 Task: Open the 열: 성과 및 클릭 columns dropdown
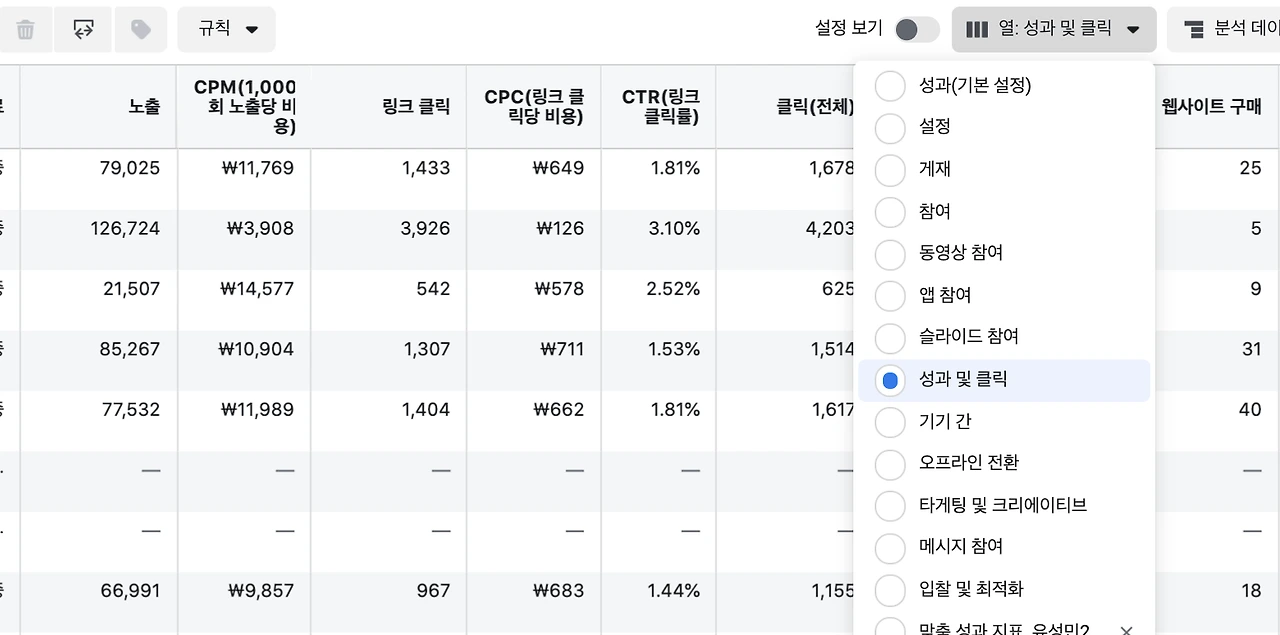pos(1054,30)
